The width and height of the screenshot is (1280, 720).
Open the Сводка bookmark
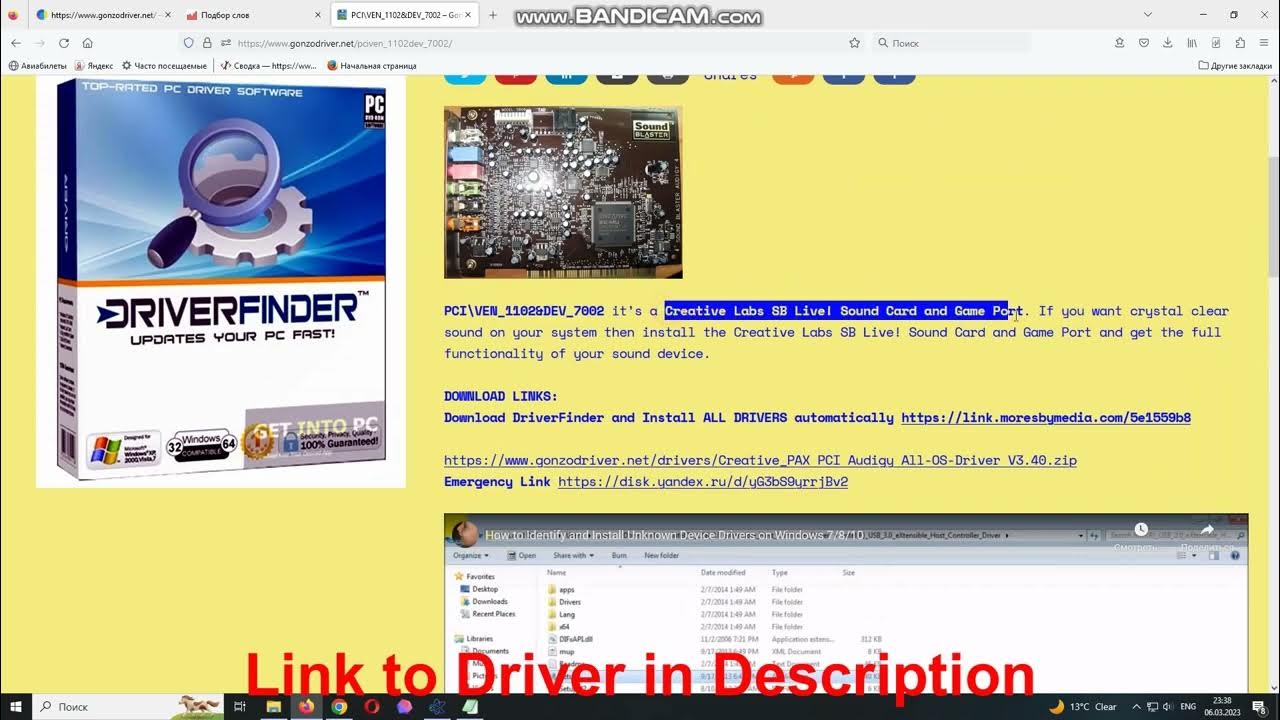coord(269,65)
